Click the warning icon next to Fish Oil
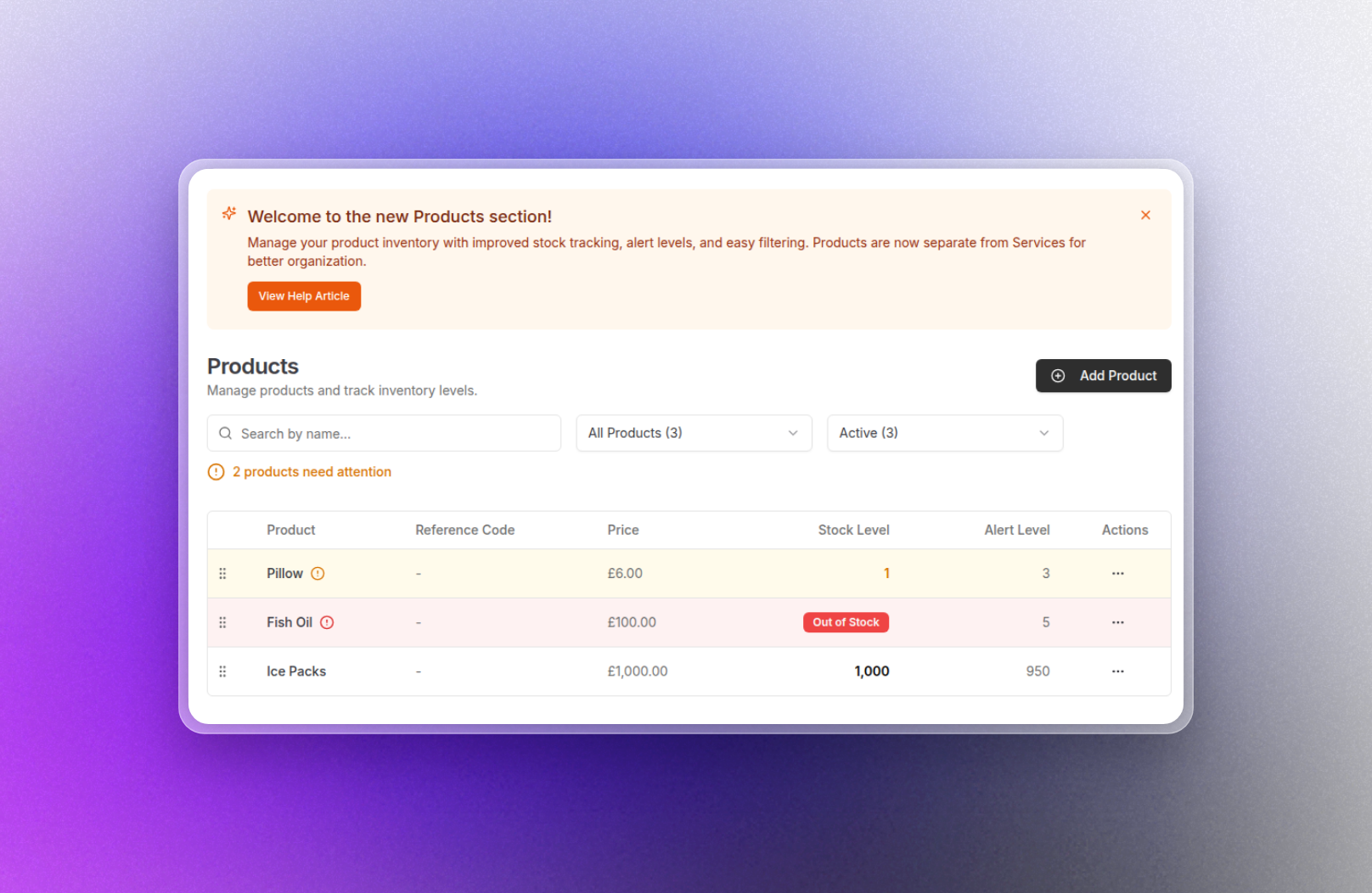 tap(328, 622)
